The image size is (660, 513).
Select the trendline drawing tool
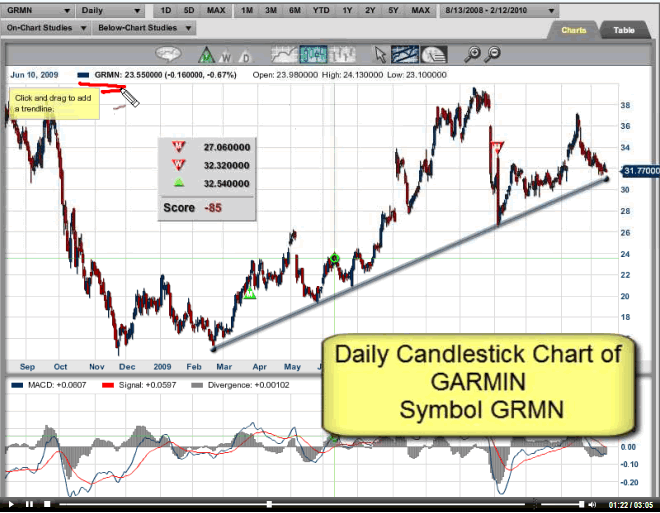pyautogui.click(x=405, y=54)
